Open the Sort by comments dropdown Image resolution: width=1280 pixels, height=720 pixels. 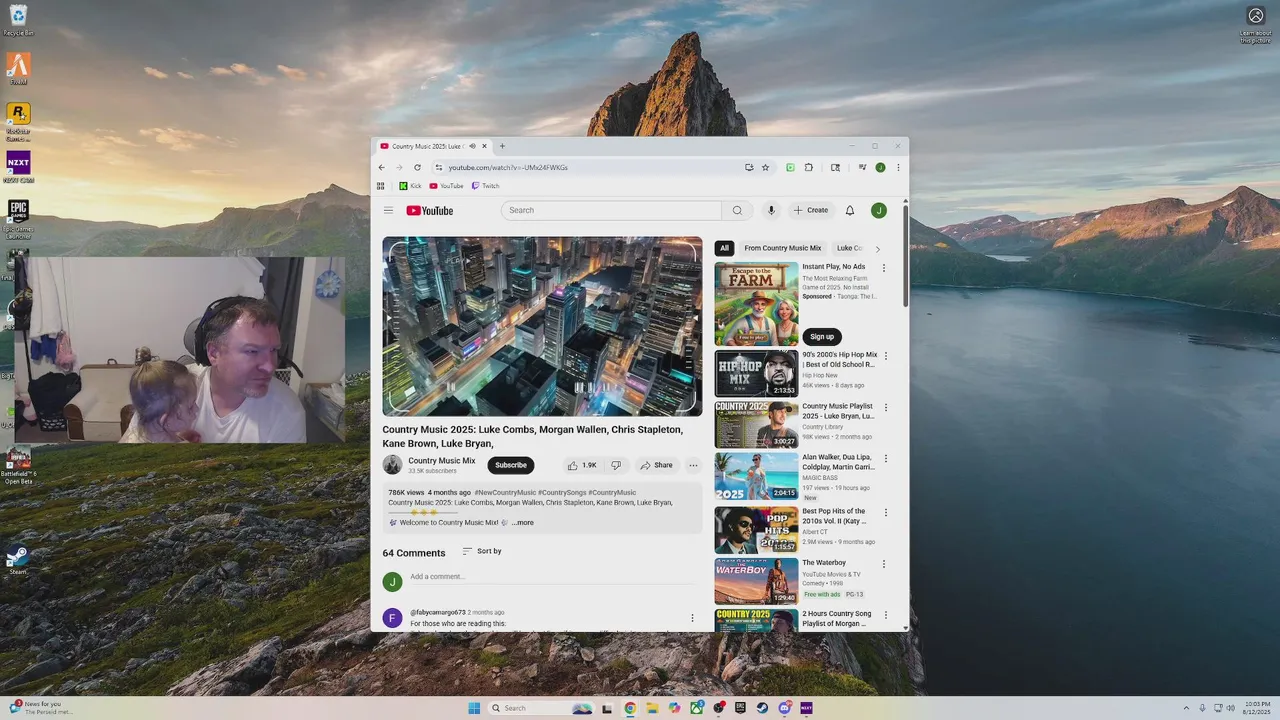(x=482, y=551)
